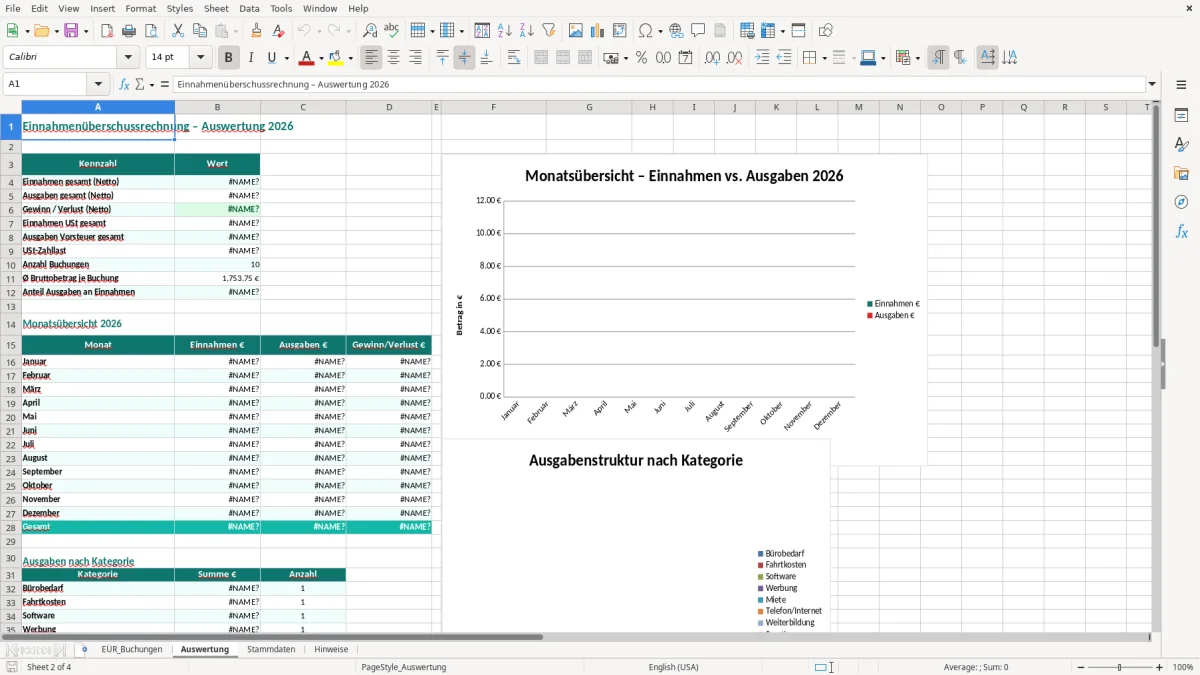This screenshot has width=1200, height=675.
Task: Click the zoom in plus button
Action: [1159, 667]
